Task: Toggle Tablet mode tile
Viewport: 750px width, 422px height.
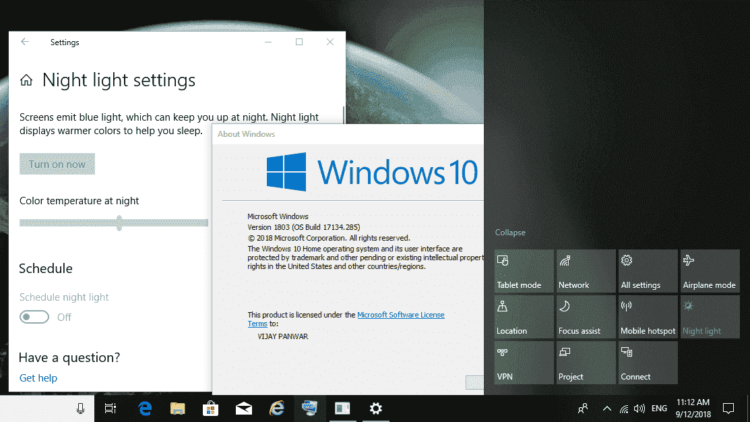Action: pos(523,271)
